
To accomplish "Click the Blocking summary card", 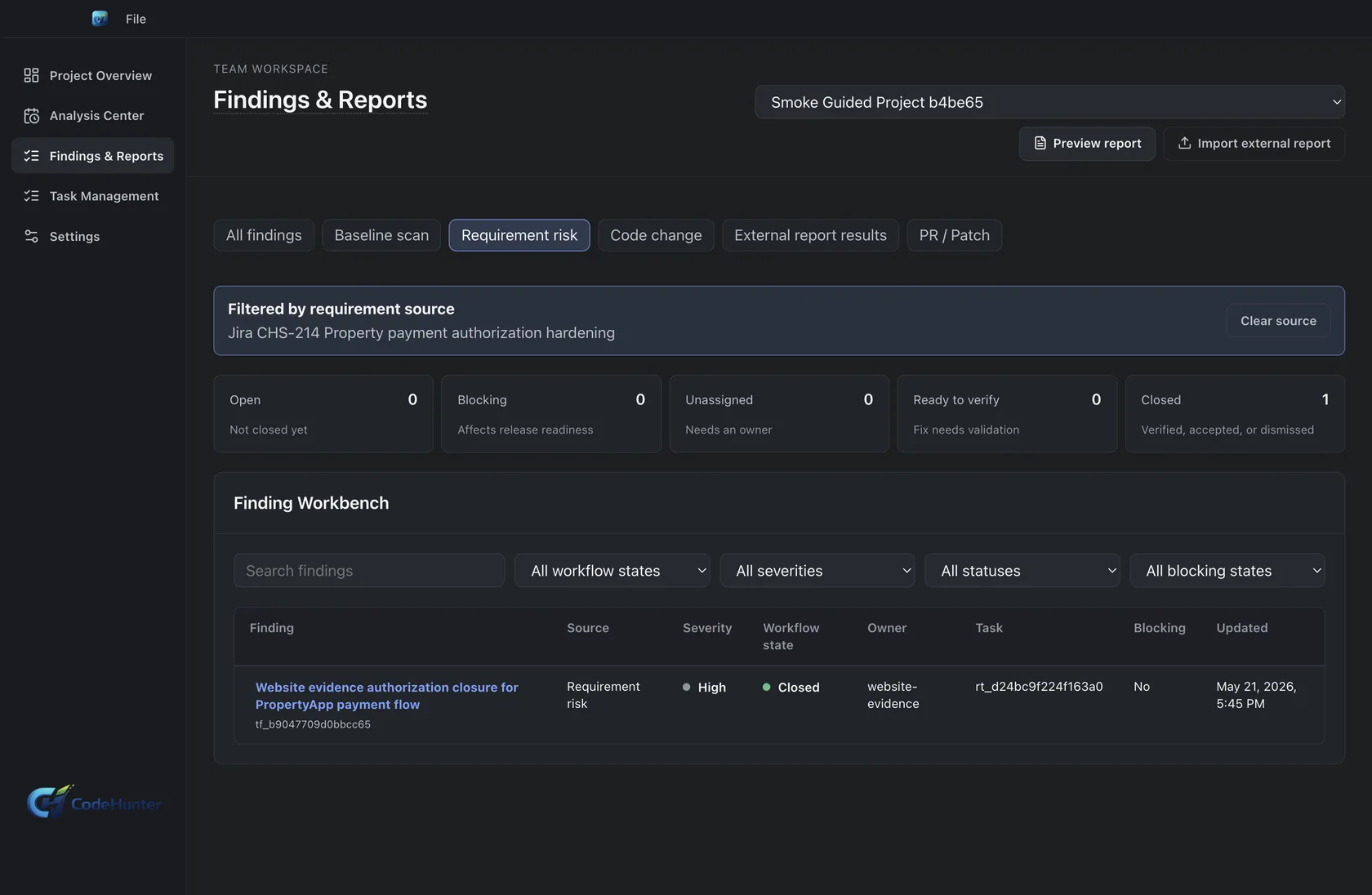I will pyautogui.click(x=551, y=413).
